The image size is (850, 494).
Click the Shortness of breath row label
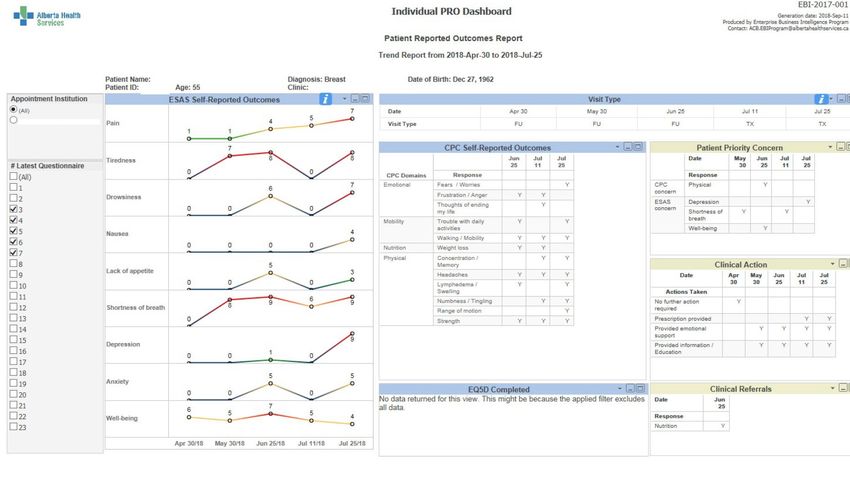pos(136,307)
